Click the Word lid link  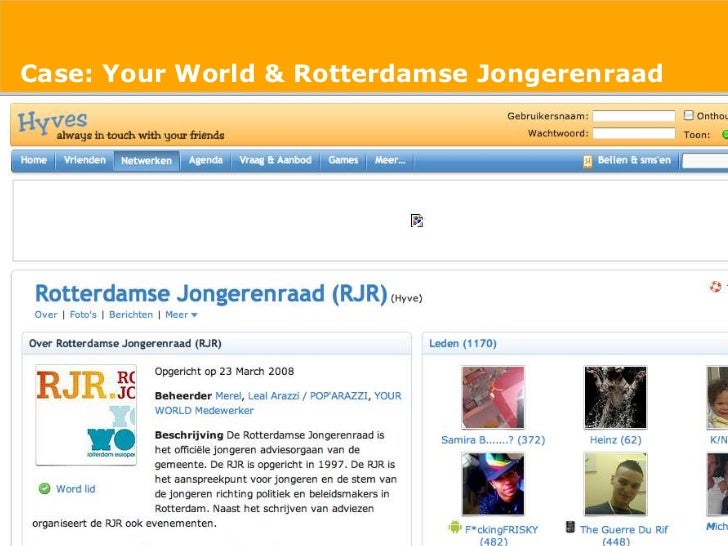76,489
